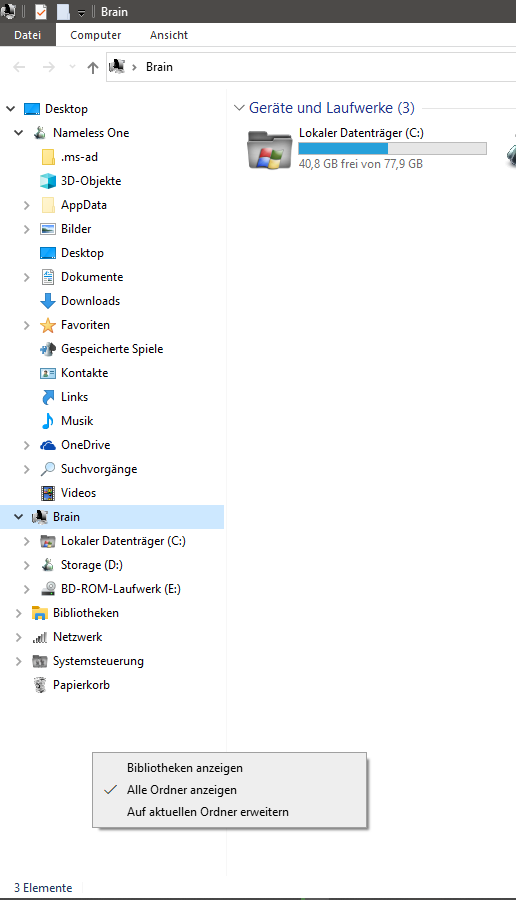516x900 pixels.
Task: Click the Netzwerk signal icon
Action: (x=40, y=637)
